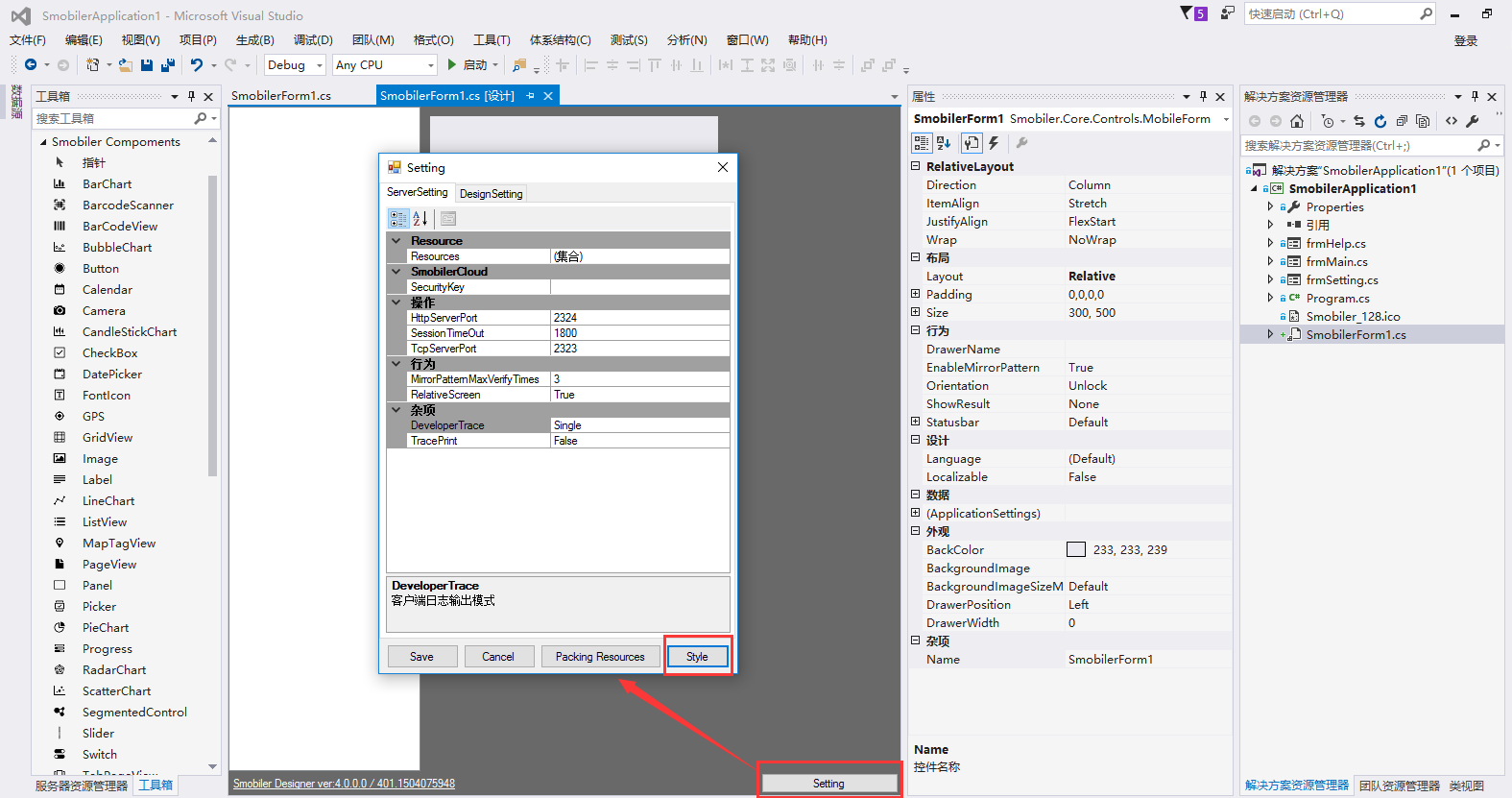The width and height of the screenshot is (1512, 798).
Task: Click the Save All toolbar icon
Action: tap(168, 65)
